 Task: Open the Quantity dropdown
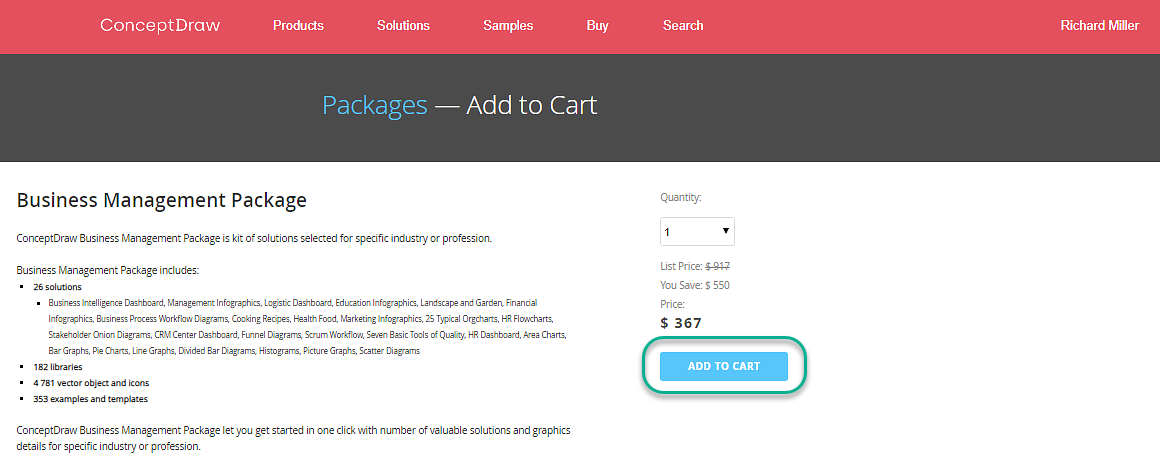point(697,232)
